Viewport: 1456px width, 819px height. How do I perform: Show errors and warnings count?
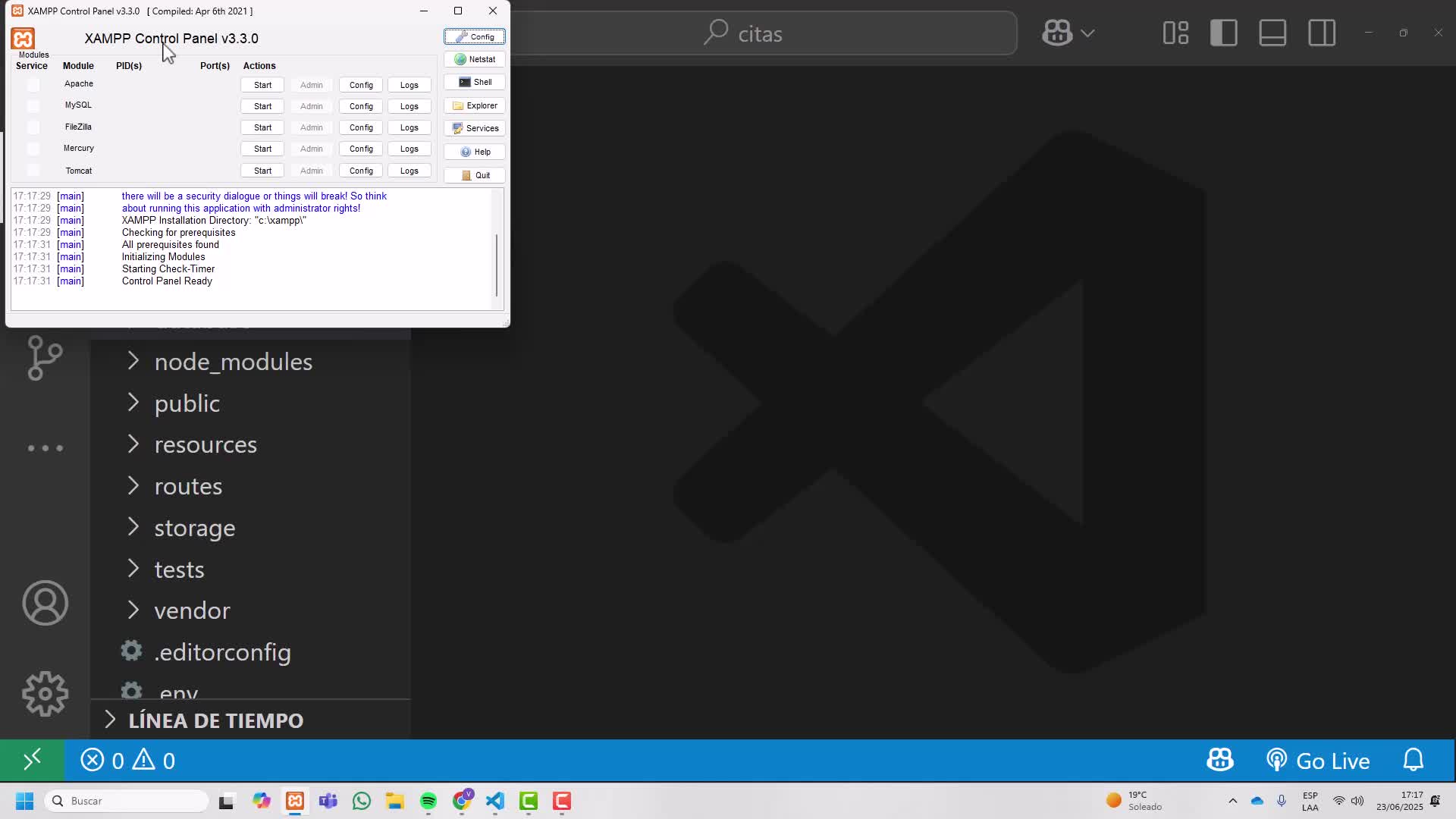tap(128, 760)
